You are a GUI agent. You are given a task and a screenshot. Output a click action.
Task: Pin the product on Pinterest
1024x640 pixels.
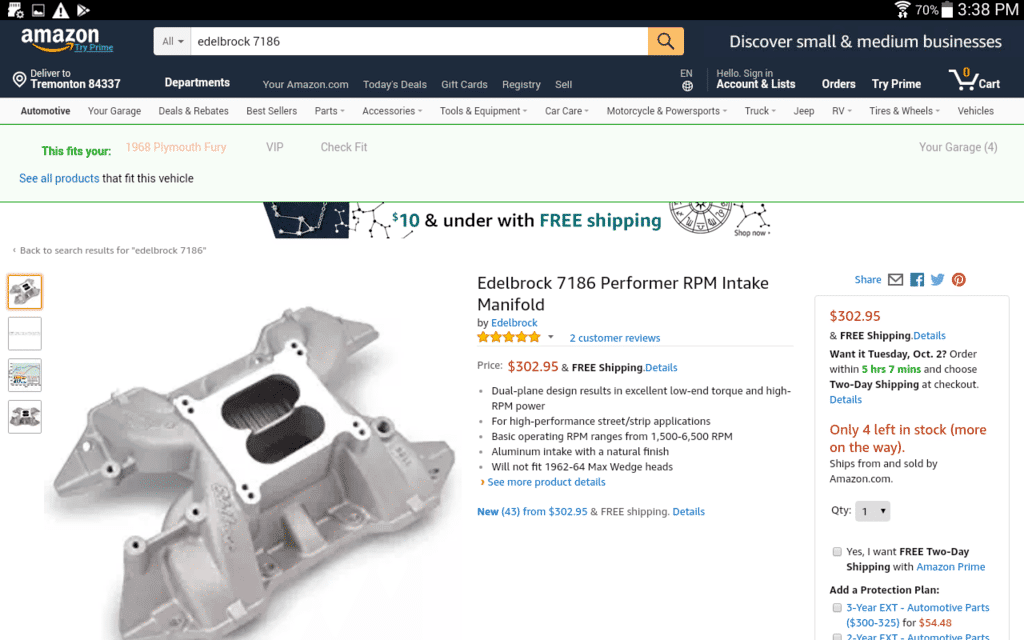pyautogui.click(x=958, y=280)
